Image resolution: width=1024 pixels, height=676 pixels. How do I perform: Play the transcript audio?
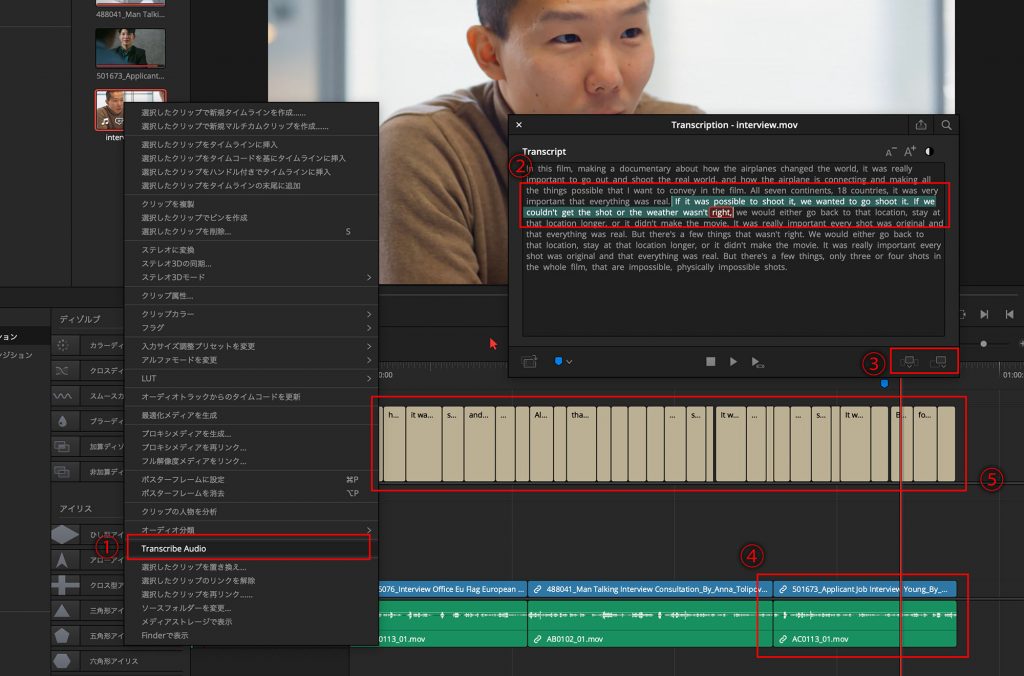pyautogui.click(x=733, y=361)
